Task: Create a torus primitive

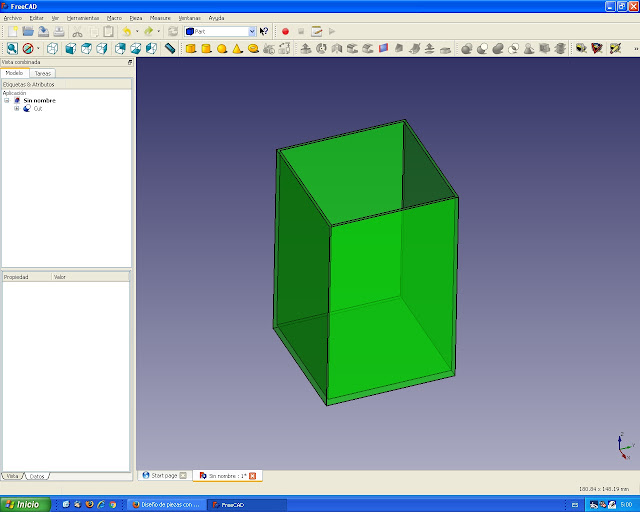Action: click(253, 49)
